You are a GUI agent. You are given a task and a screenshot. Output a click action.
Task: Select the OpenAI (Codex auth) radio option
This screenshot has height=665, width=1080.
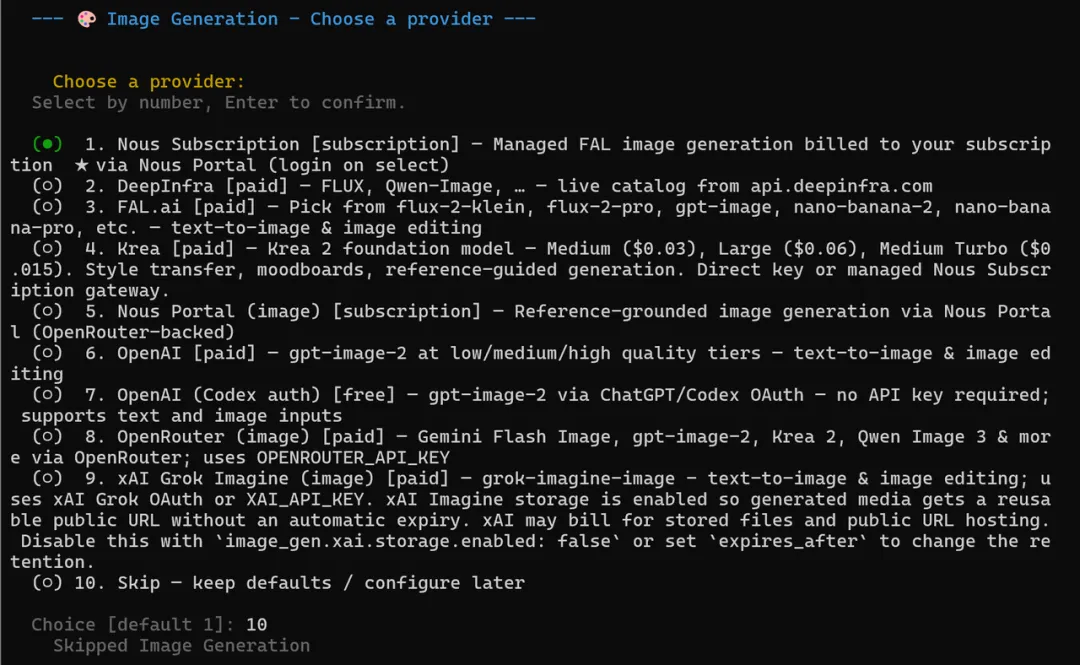coord(47,395)
